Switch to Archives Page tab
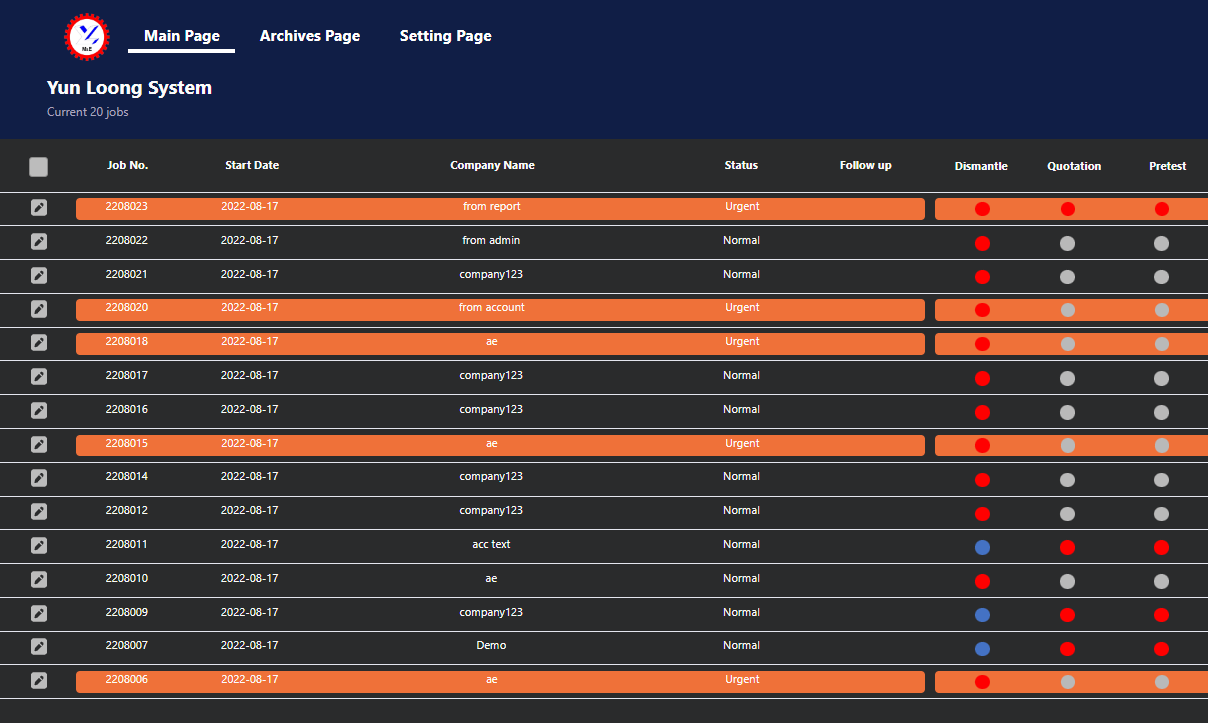 point(310,36)
